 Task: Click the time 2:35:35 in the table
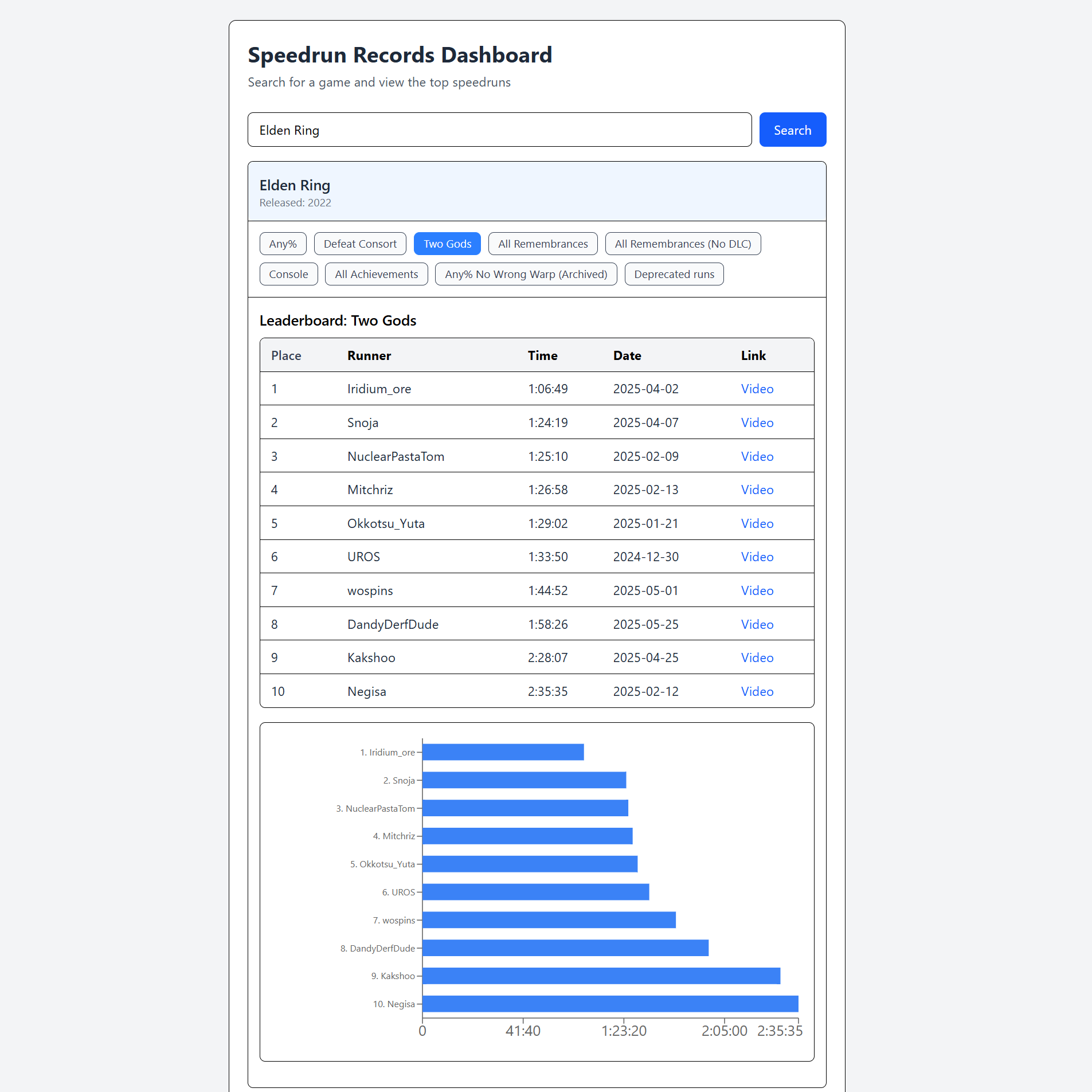(547, 691)
